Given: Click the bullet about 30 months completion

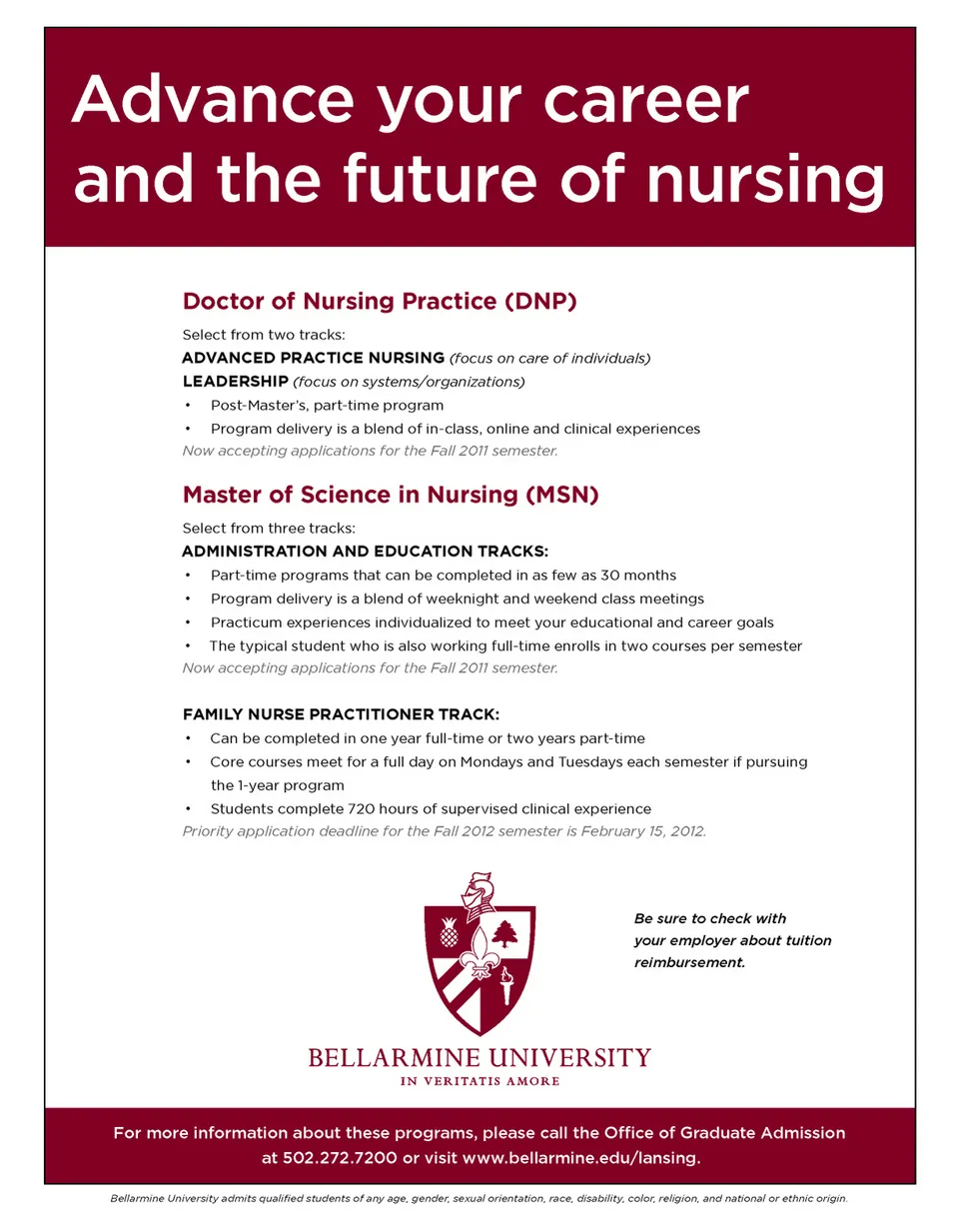Looking at the screenshot, I should [x=444, y=576].
